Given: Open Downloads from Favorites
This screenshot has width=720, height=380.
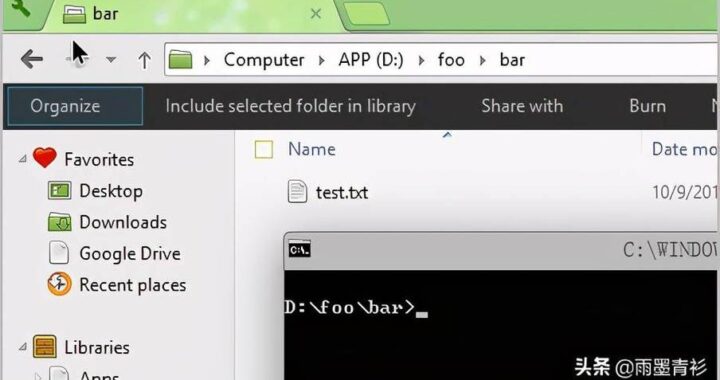Looking at the screenshot, I should 123,222.
